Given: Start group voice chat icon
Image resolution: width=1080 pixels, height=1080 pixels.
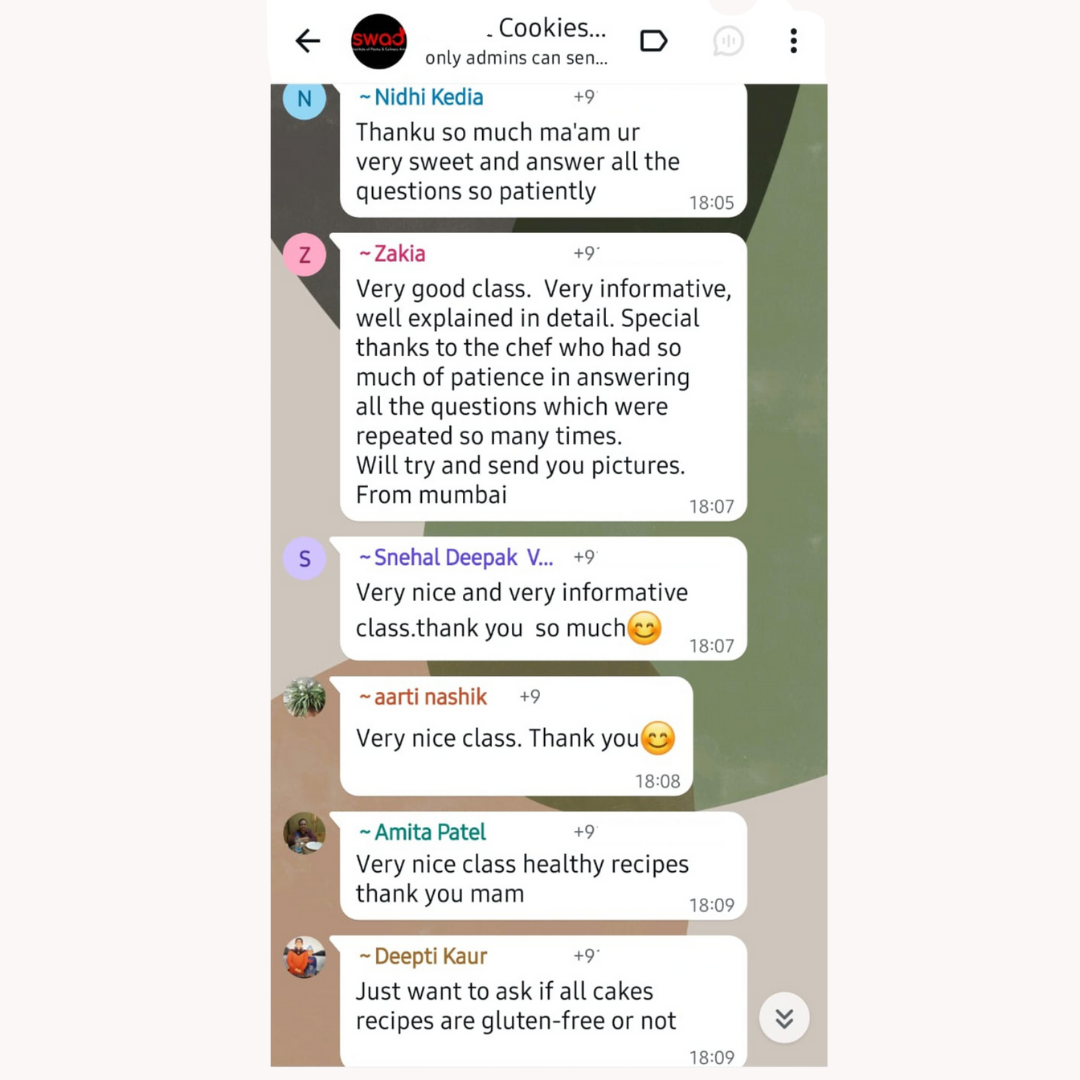Looking at the screenshot, I should [728, 41].
